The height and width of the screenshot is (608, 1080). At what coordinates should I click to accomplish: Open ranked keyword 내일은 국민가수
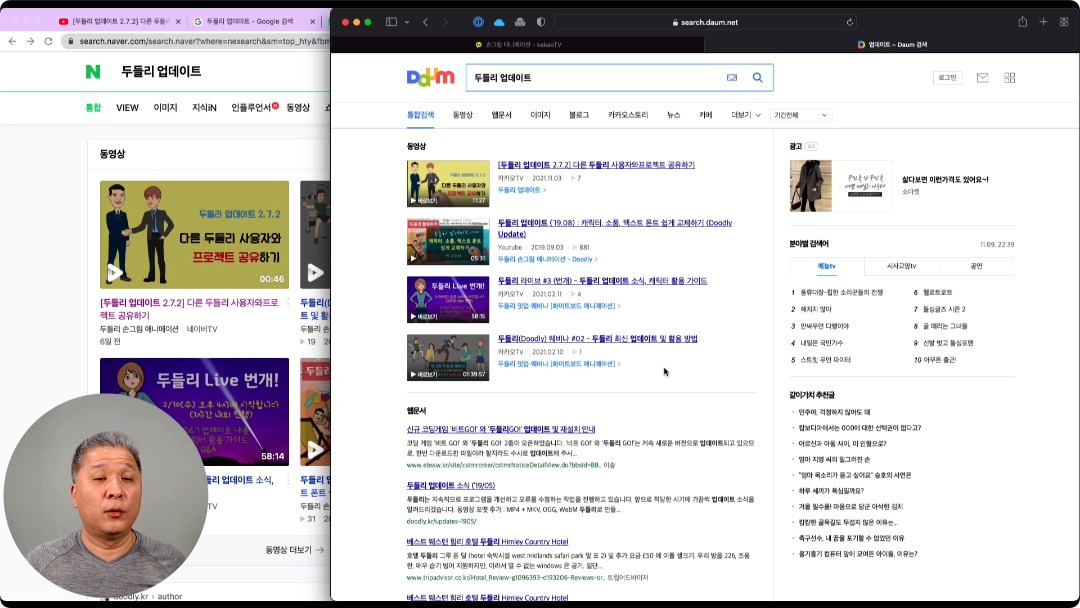pos(821,343)
